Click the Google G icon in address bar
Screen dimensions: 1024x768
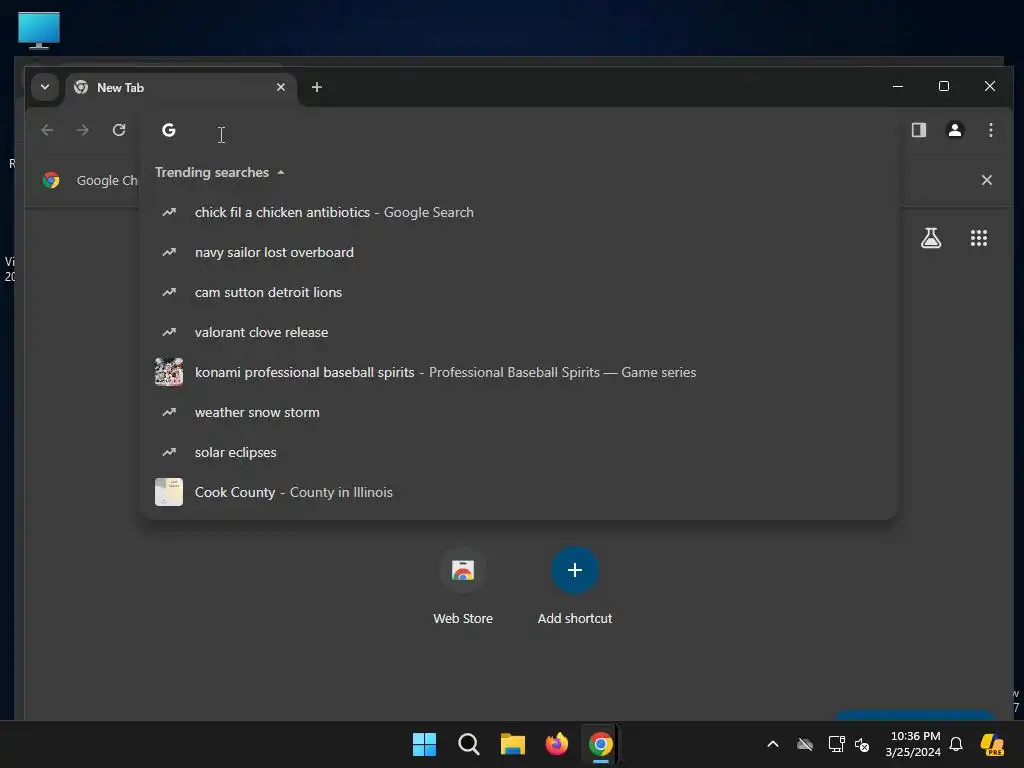pos(168,130)
